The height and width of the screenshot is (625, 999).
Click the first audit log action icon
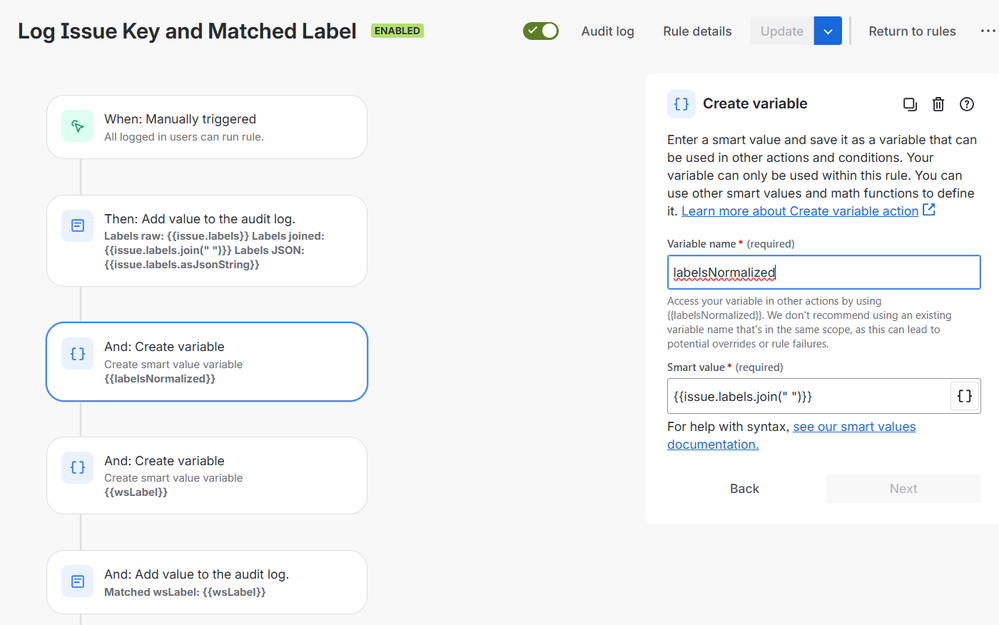click(x=78, y=226)
